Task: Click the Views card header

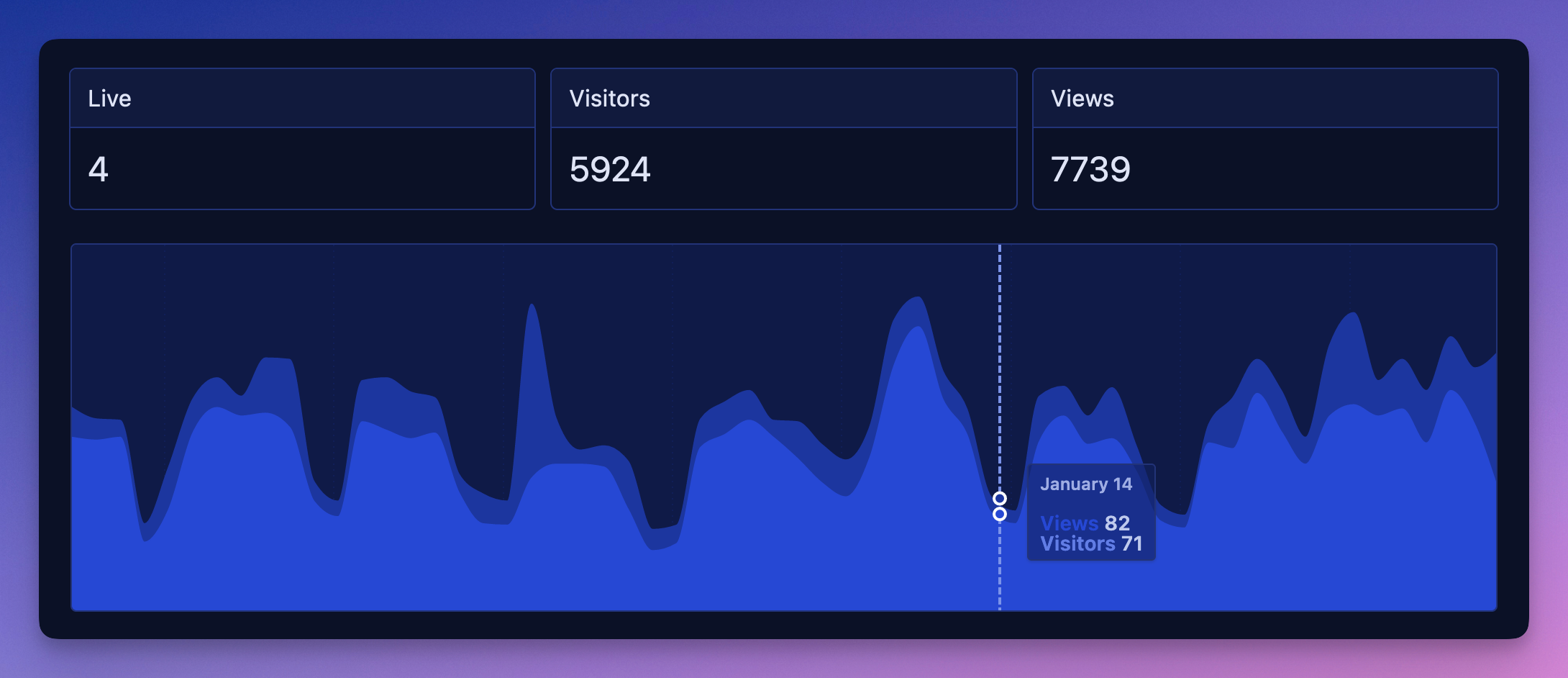Action: point(1265,99)
